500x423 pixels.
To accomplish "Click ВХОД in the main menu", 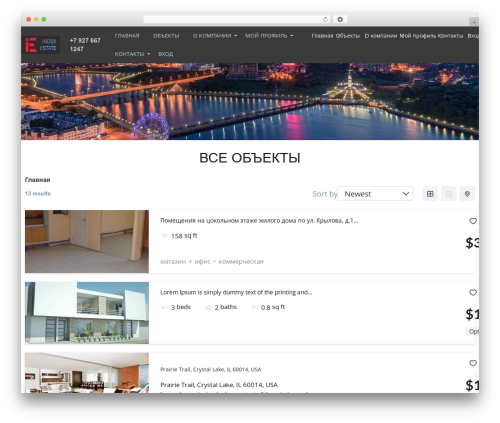I will (x=166, y=54).
